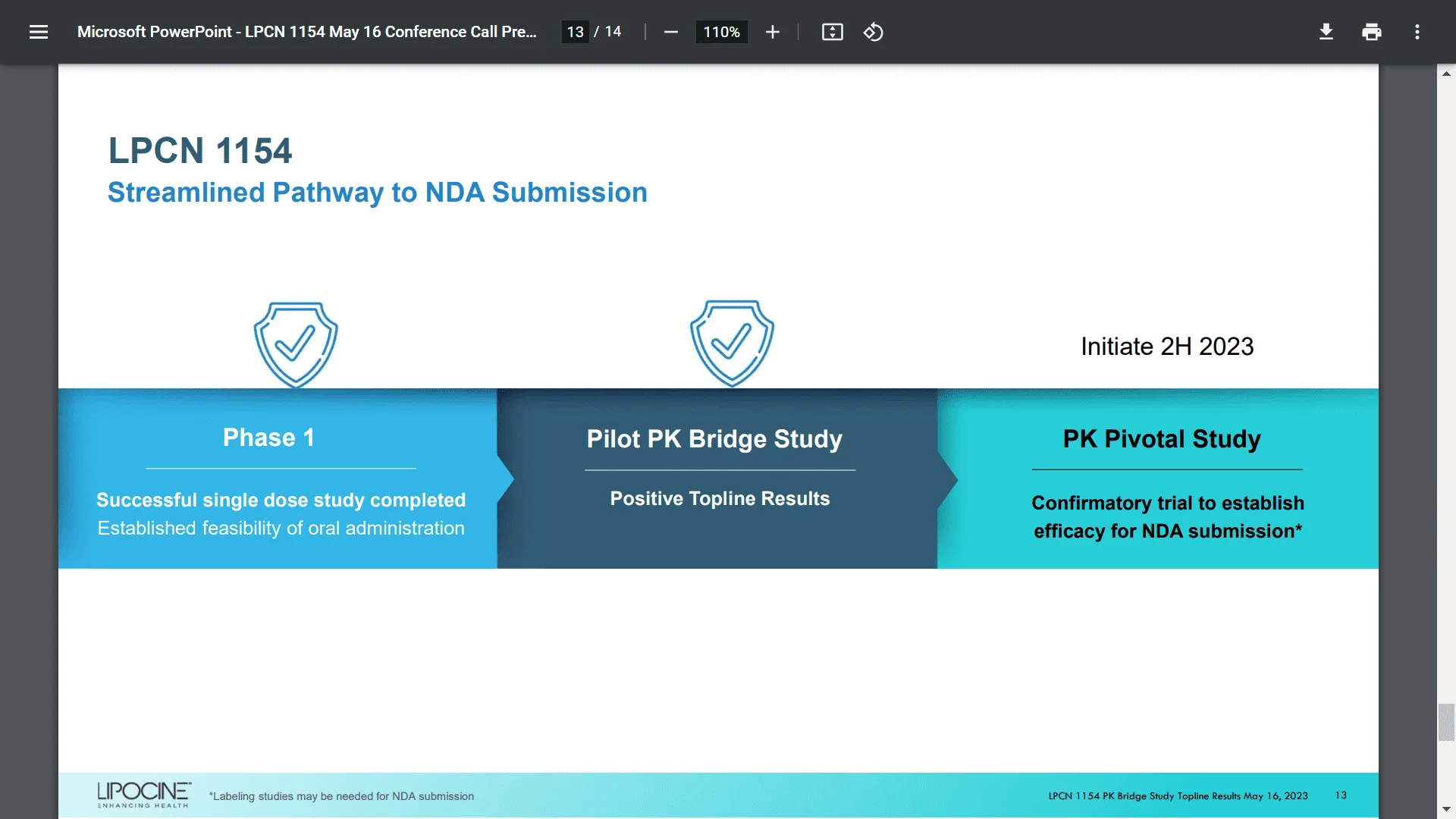Click the shield checkmark above Pilot PK Bridge
Viewport: 1456px width, 819px height.
click(732, 343)
